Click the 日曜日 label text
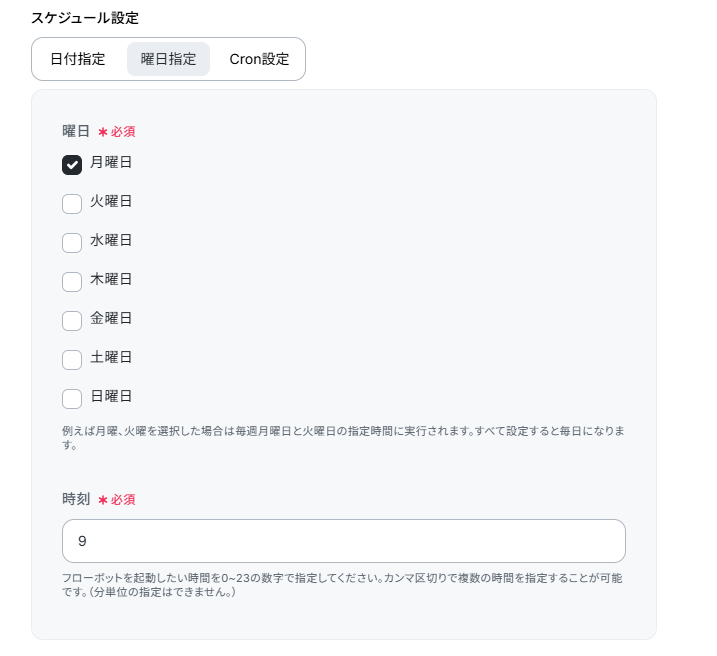This screenshot has height=656, width=717. click(x=111, y=396)
